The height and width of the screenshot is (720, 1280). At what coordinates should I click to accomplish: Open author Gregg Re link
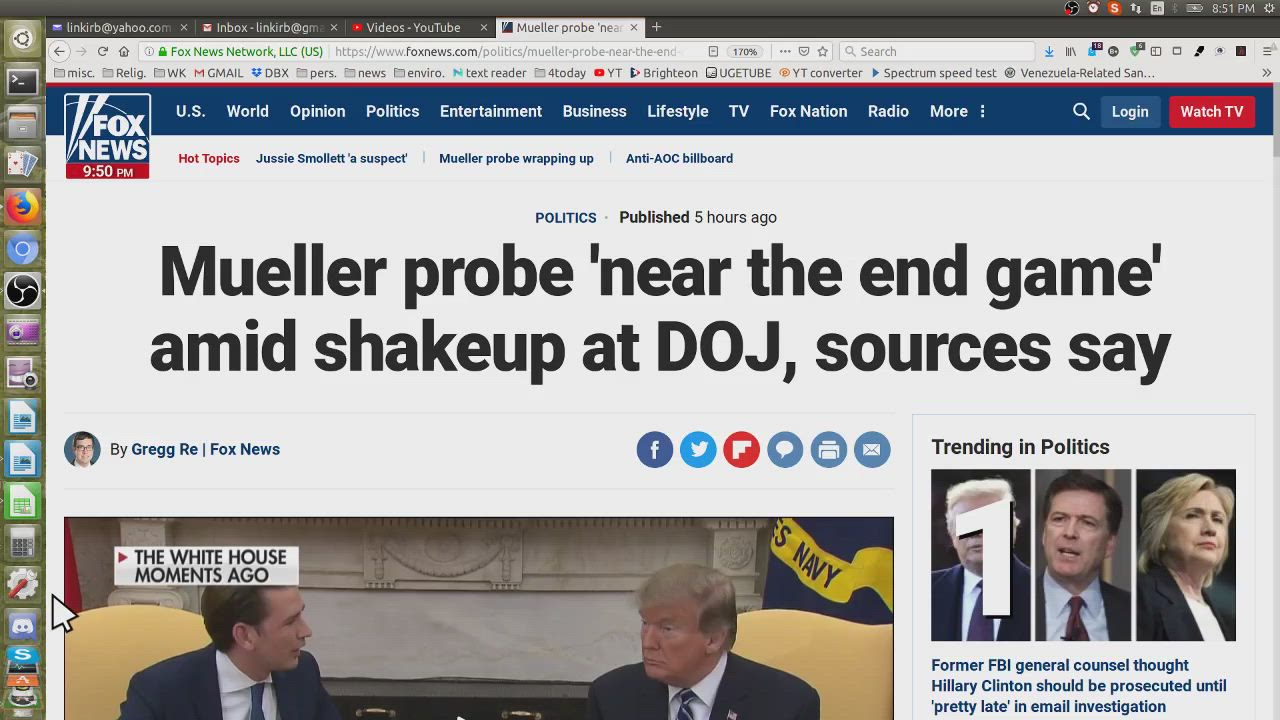pyautogui.click(x=165, y=450)
